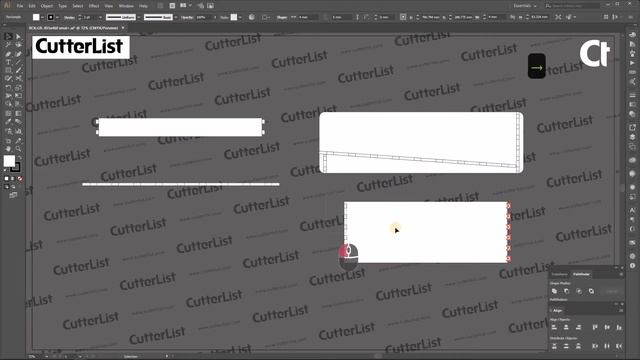Screen dimensions: 640x360
Task: Select the Gradient tool
Action: (x=18, y=113)
